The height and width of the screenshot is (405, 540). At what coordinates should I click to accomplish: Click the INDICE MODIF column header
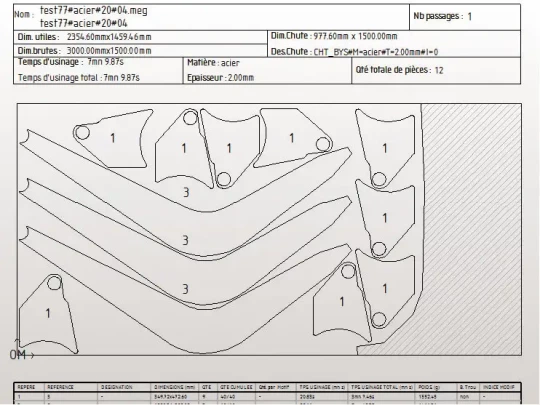[499, 387]
